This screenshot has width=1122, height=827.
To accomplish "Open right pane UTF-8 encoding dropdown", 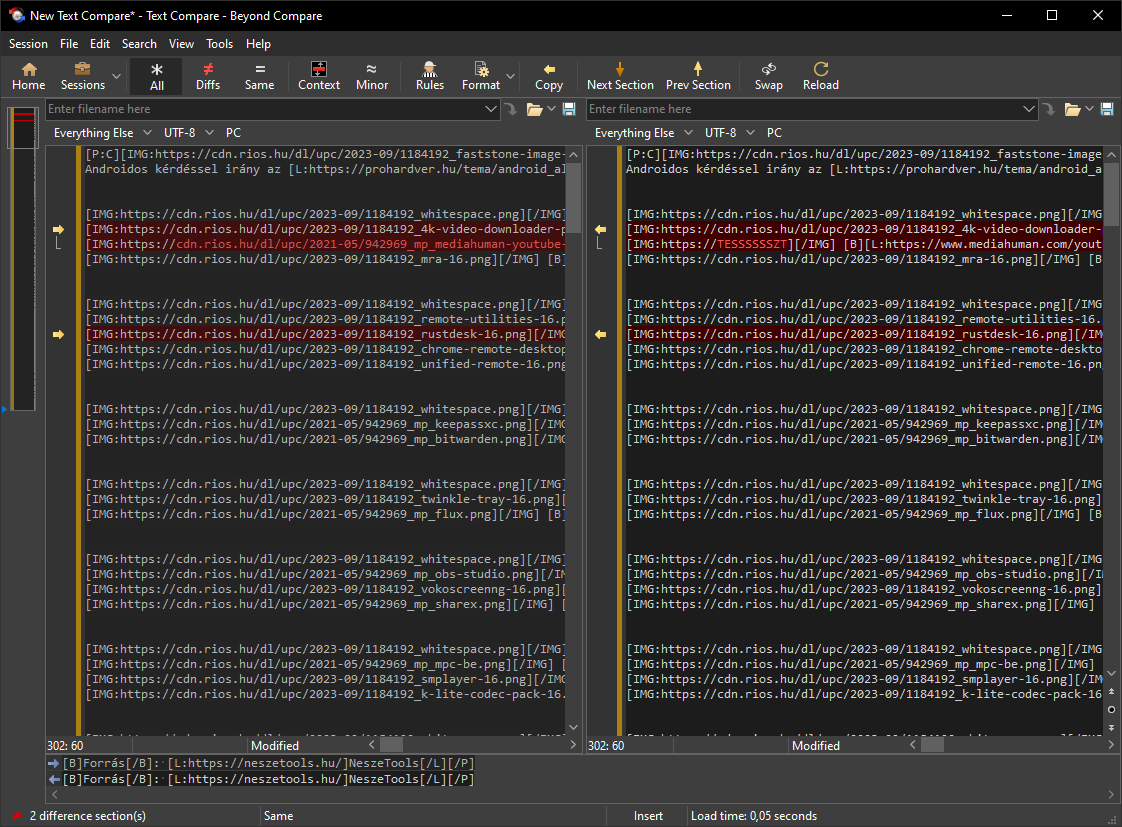I will (729, 133).
